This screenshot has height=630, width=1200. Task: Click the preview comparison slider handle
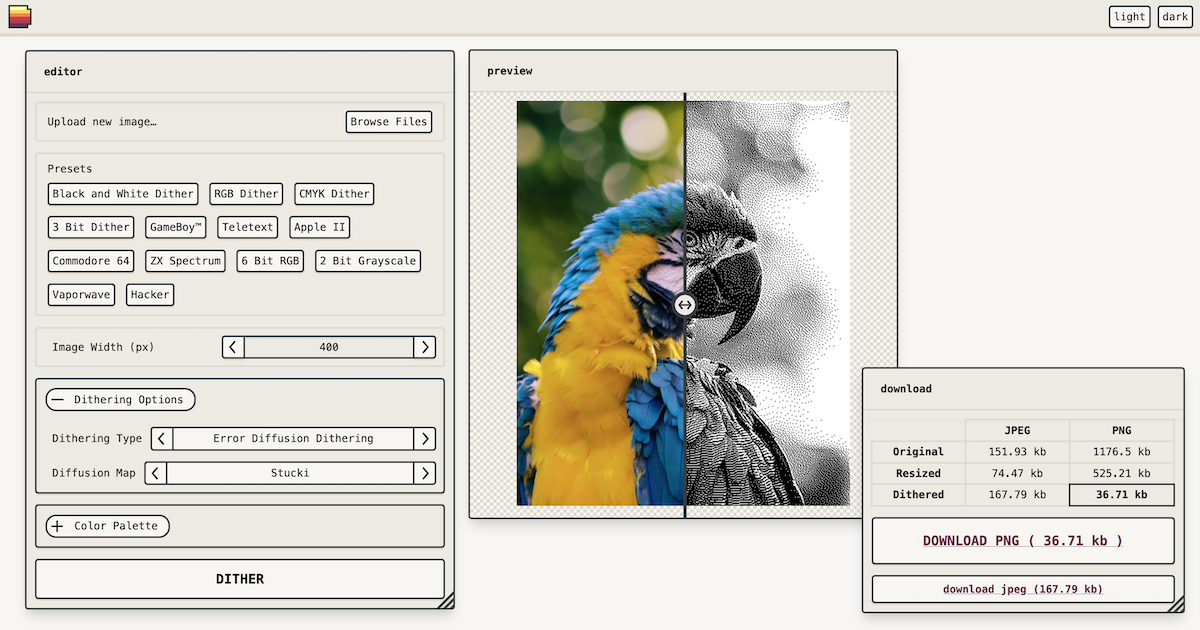point(685,305)
